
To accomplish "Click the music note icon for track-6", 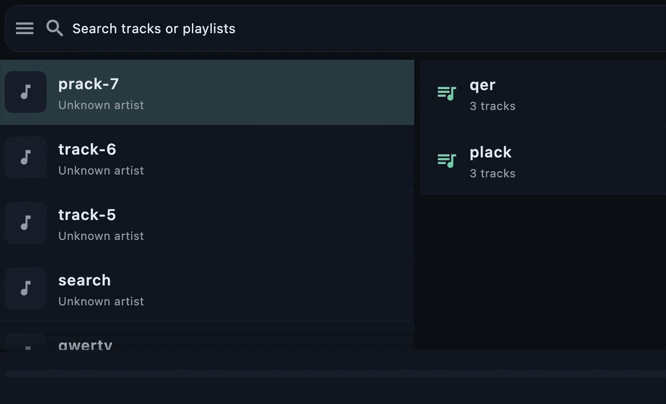I will pyautogui.click(x=26, y=157).
